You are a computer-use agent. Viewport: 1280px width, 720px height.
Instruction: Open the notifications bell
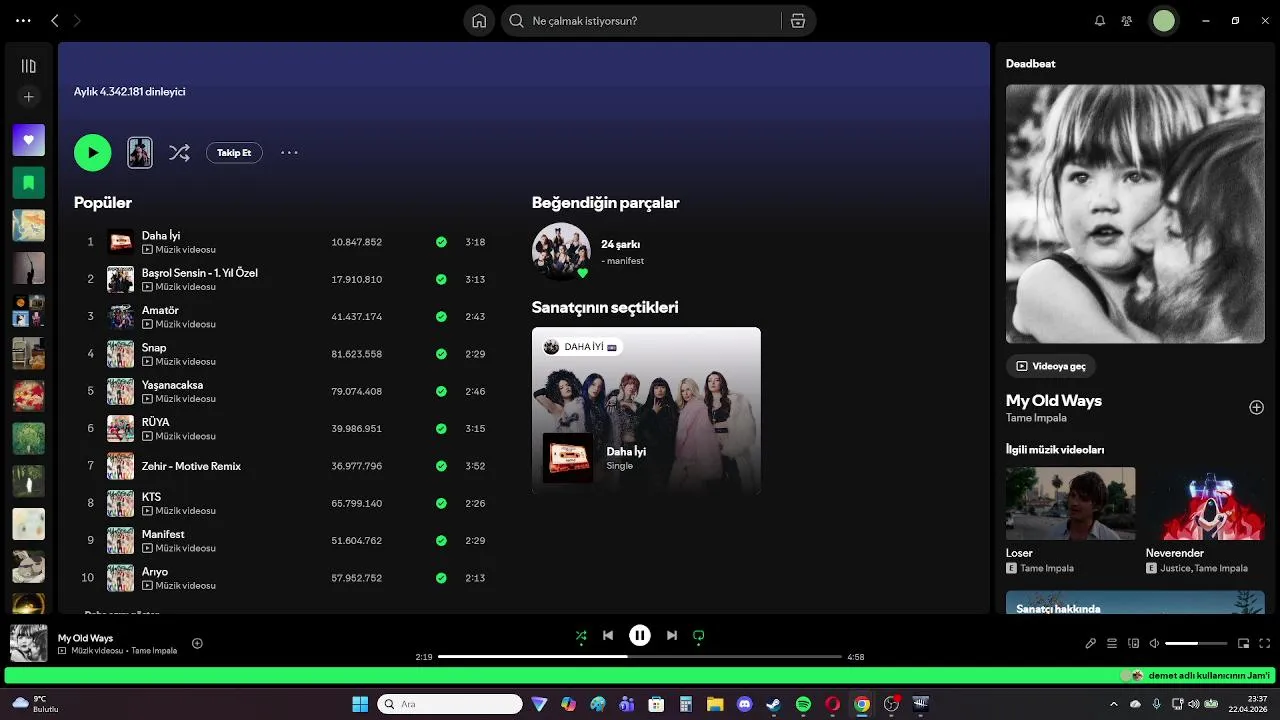pos(1100,21)
